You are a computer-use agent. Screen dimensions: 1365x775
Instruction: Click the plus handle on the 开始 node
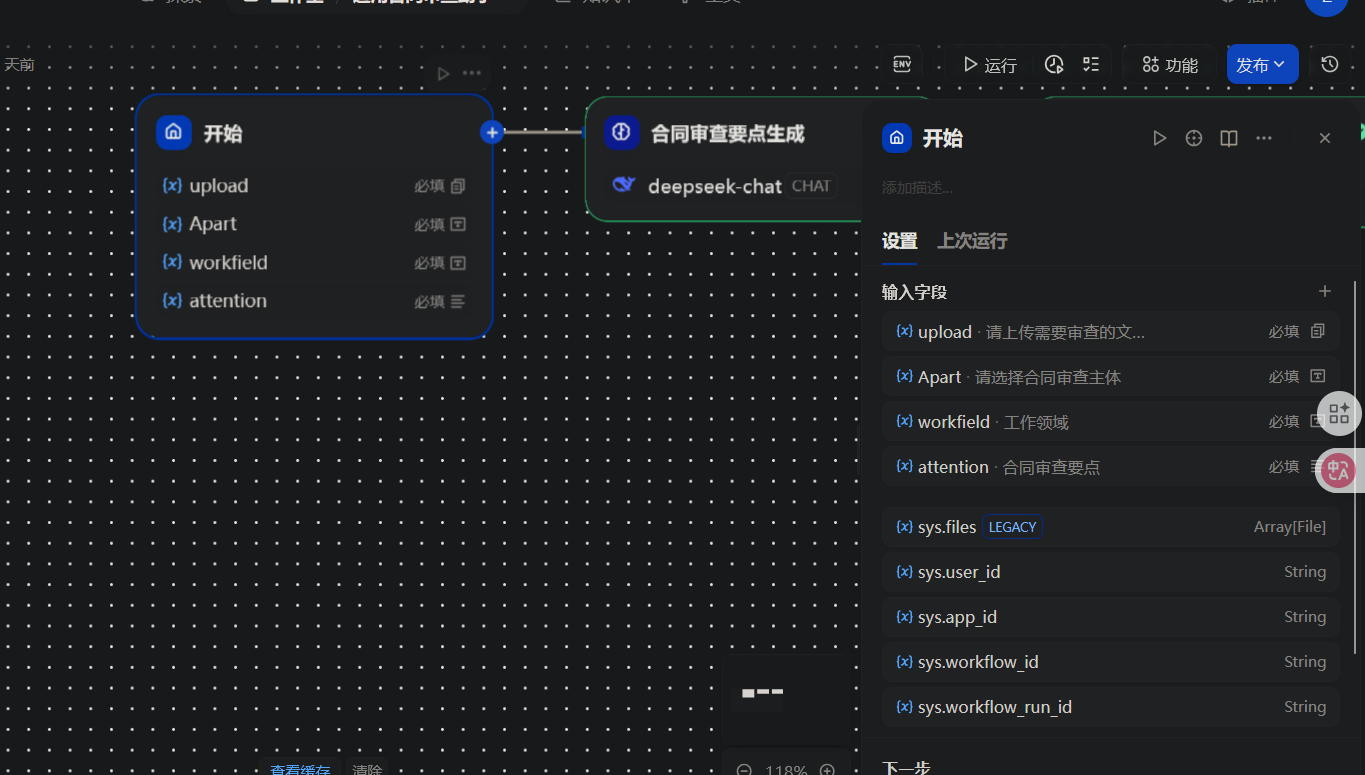click(491, 132)
